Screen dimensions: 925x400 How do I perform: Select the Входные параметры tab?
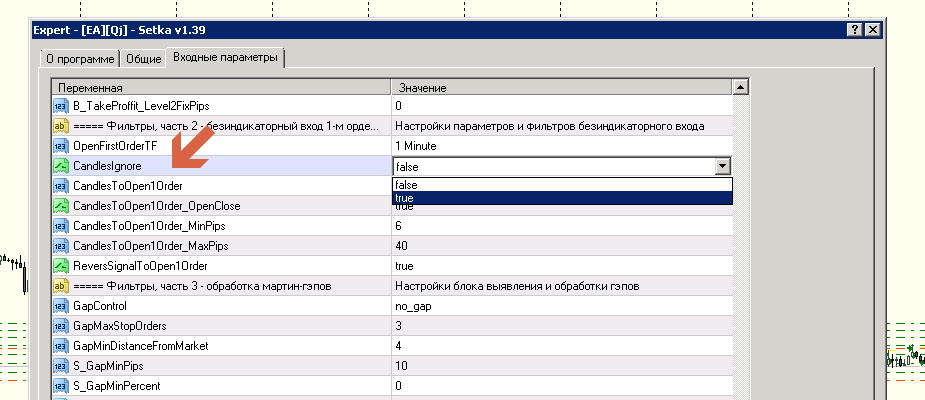point(225,58)
